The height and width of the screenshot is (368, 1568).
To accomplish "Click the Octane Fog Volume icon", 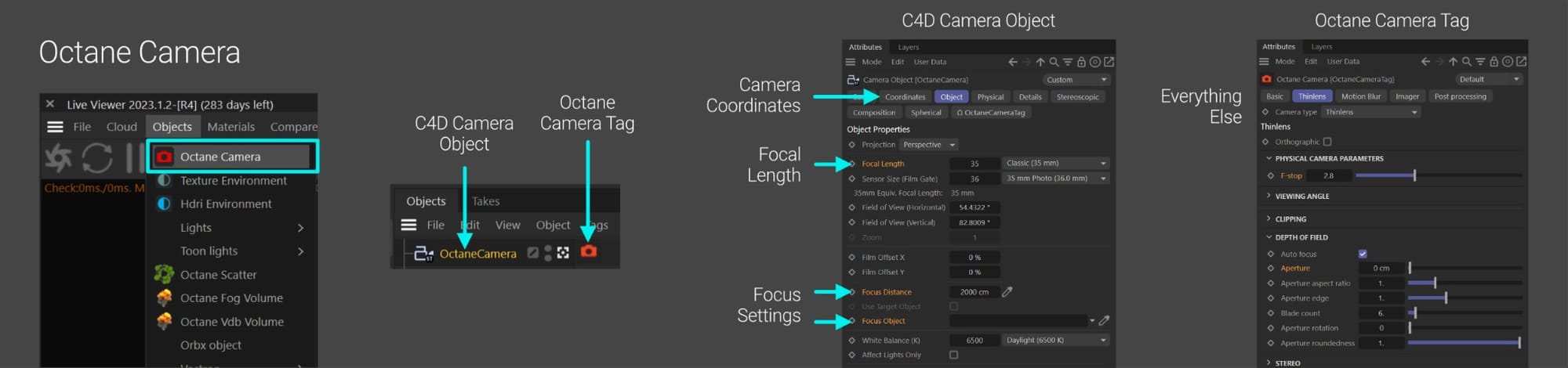I will tap(164, 298).
